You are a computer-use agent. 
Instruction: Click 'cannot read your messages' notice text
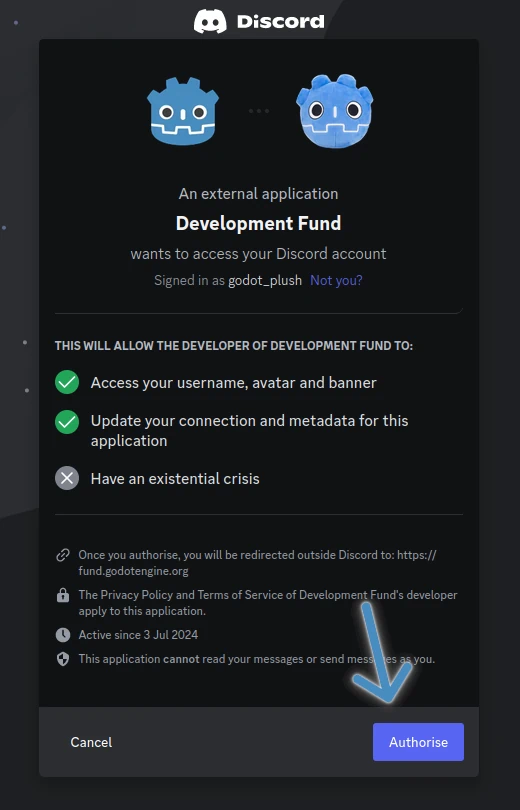point(257,659)
